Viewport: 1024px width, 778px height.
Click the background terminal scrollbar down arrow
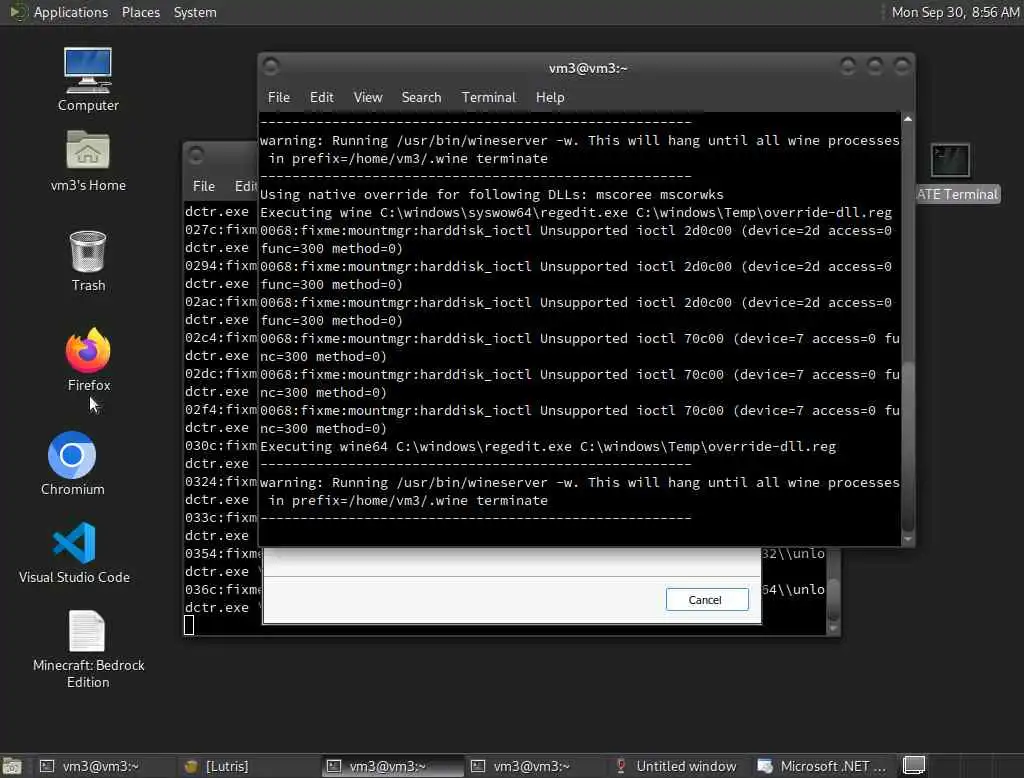(x=833, y=628)
